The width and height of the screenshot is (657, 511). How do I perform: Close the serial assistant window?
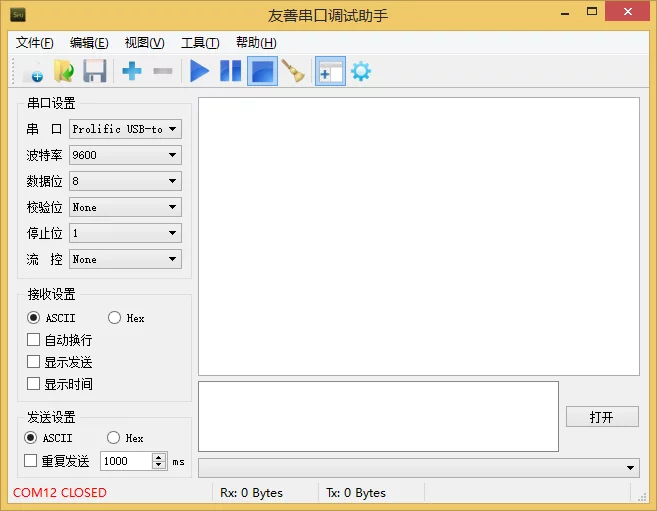(627, 12)
